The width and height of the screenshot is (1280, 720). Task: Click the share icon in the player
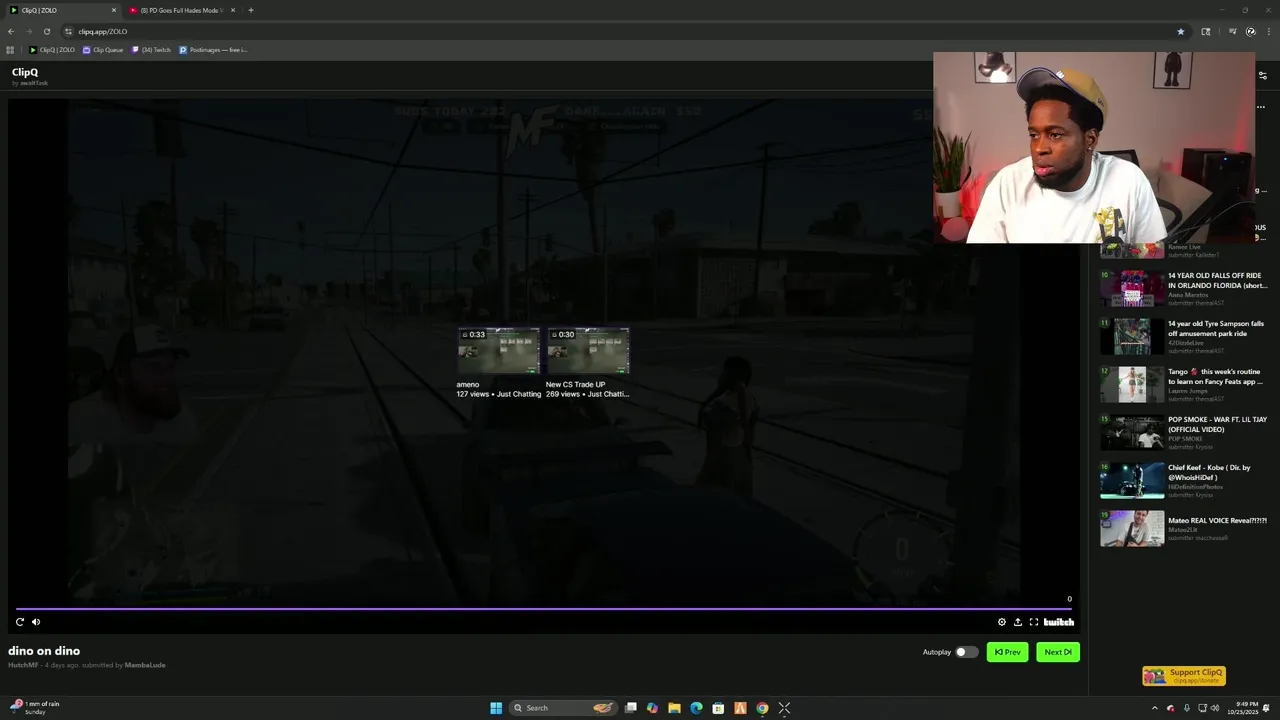tap(1018, 622)
